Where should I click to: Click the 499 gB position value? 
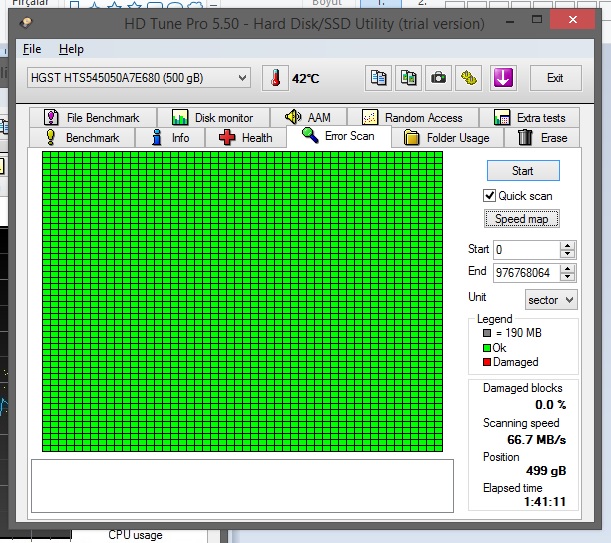[x=546, y=470]
